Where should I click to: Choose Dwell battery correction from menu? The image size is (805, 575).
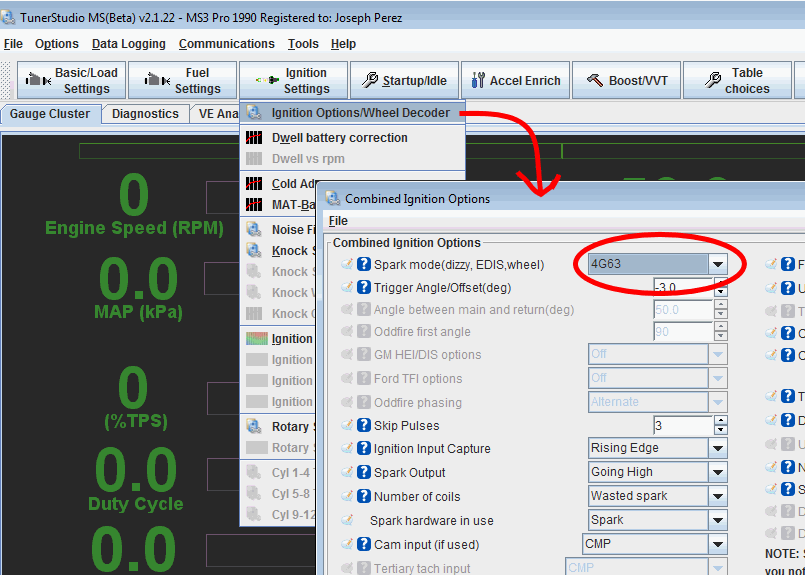click(339, 138)
